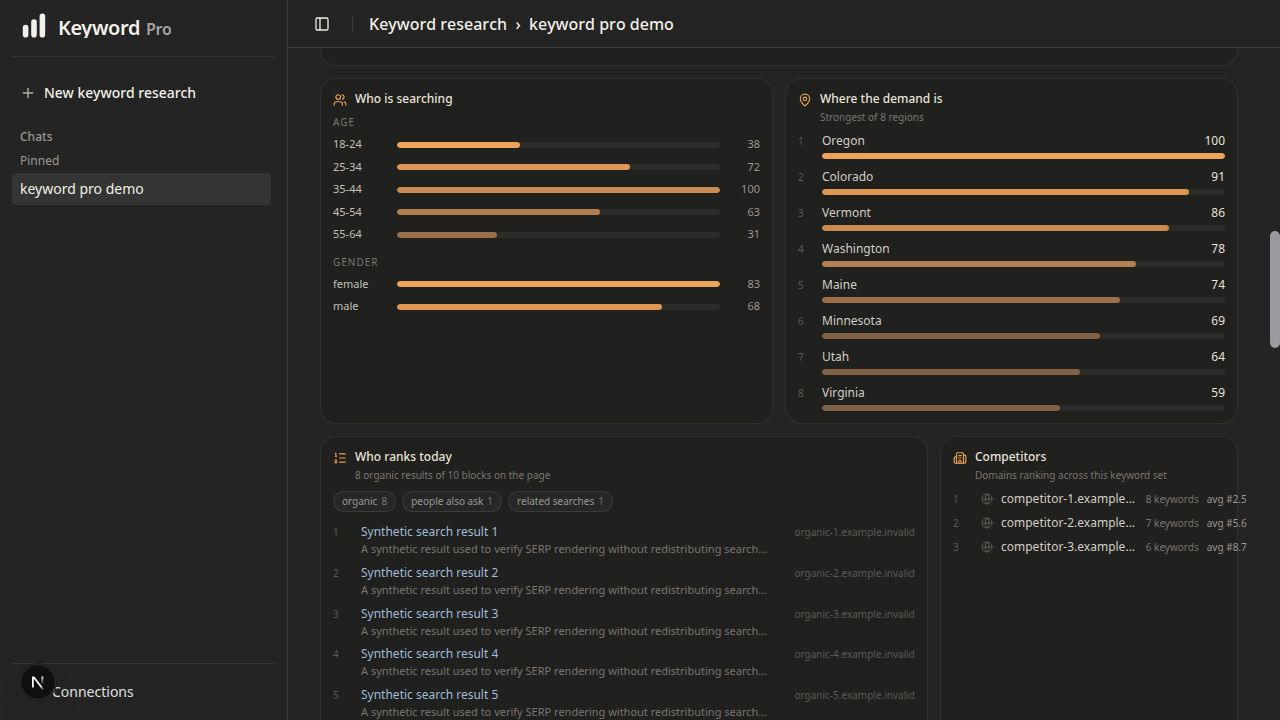1280x720 pixels.
Task: Click the female gender bar
Action: tap(558, 284)
